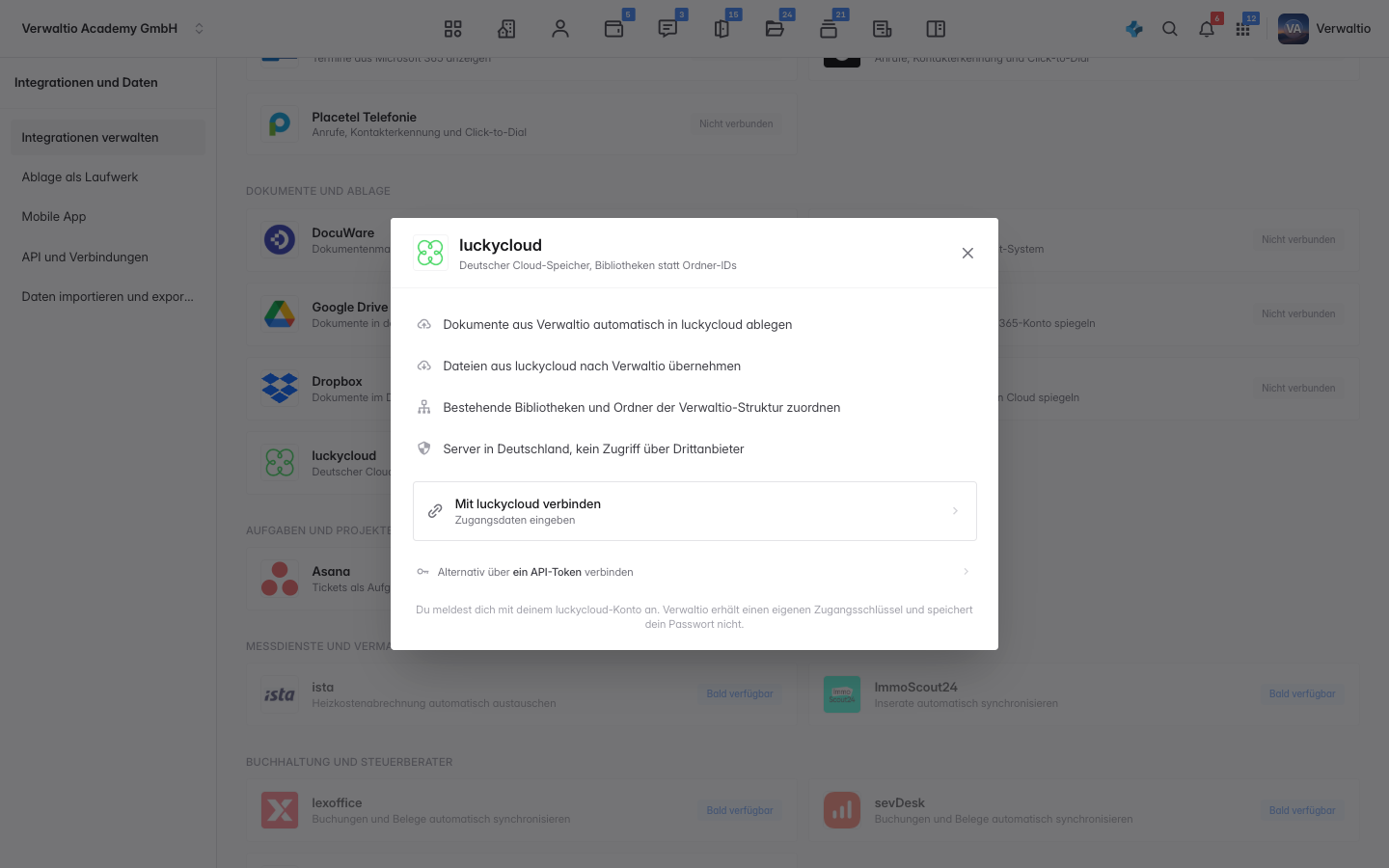This screenshot has width=1389, height=868.
Task: Open the person contacts icon in top navigation
Action: pyautogui.click(x=560, y=29)
